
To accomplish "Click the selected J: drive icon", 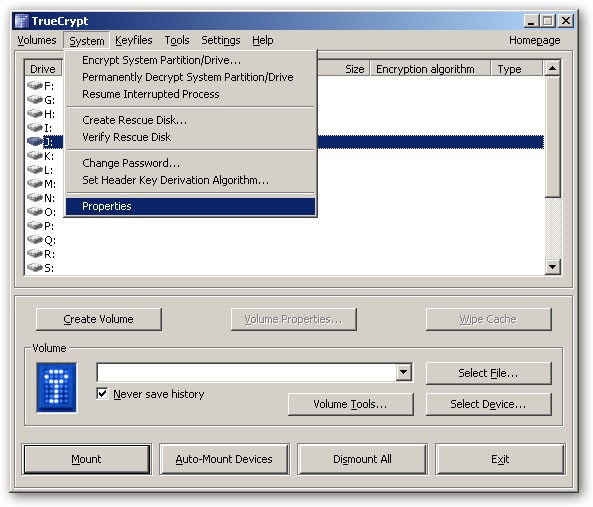I will [x=34, y=142].
